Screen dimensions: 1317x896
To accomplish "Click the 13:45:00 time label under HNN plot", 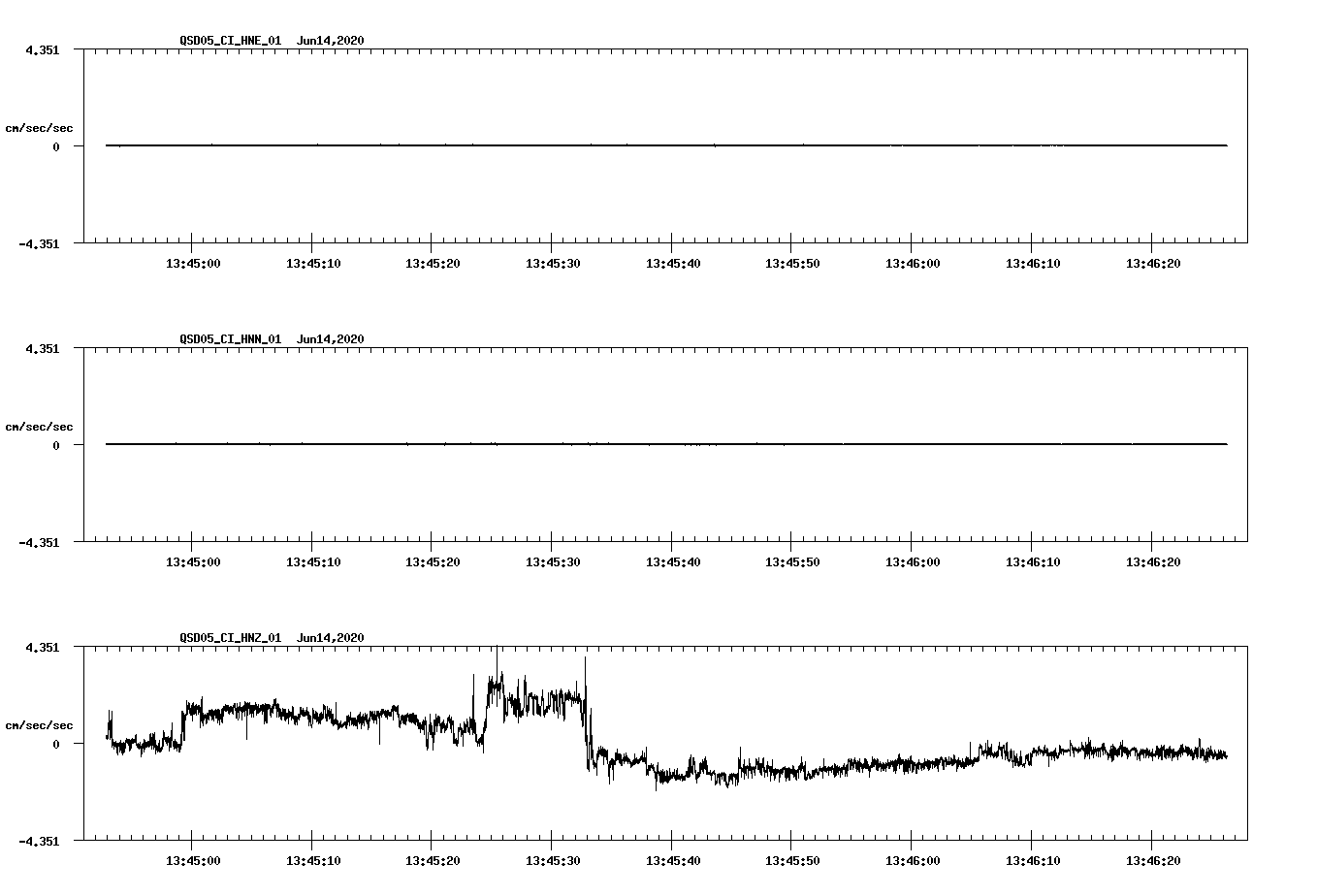I will 193,562.
